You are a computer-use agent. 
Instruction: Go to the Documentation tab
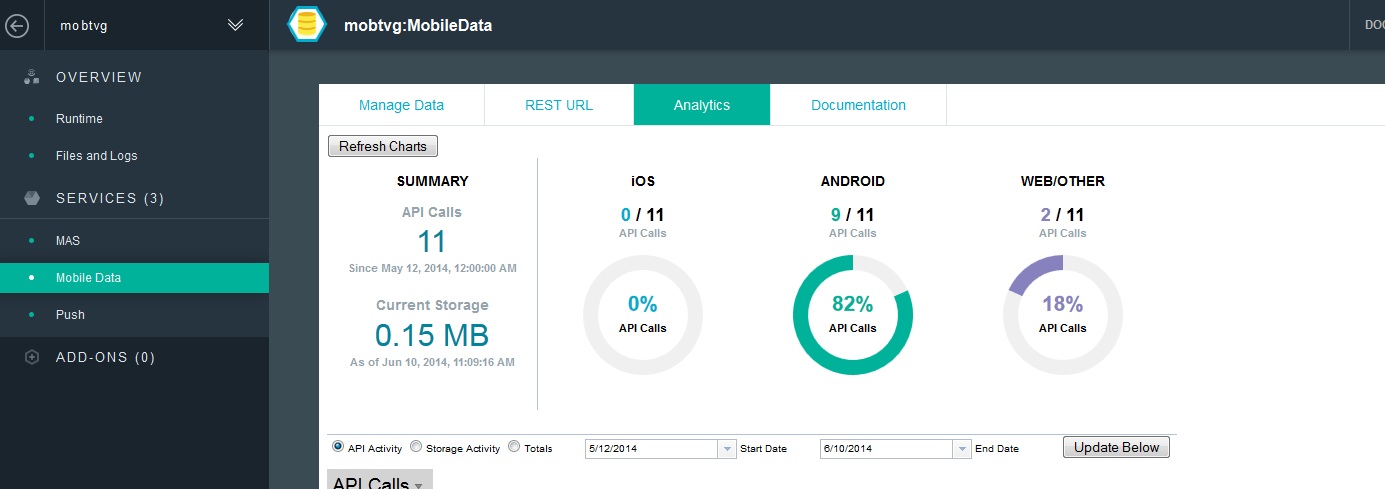(858, 105)
